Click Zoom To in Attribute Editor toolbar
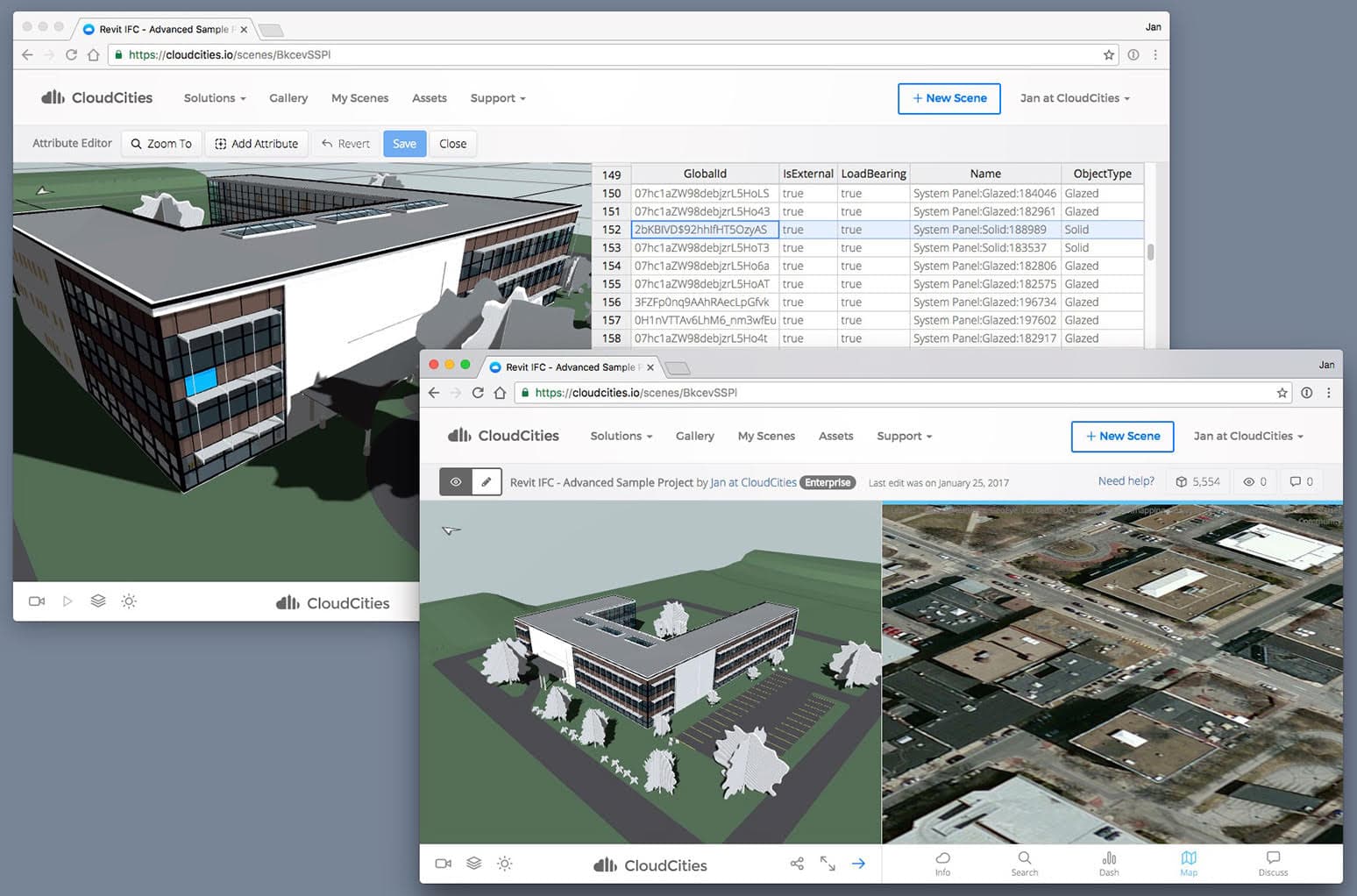The height and width of the screenshot is (896, 1357). tap(161, 144)
